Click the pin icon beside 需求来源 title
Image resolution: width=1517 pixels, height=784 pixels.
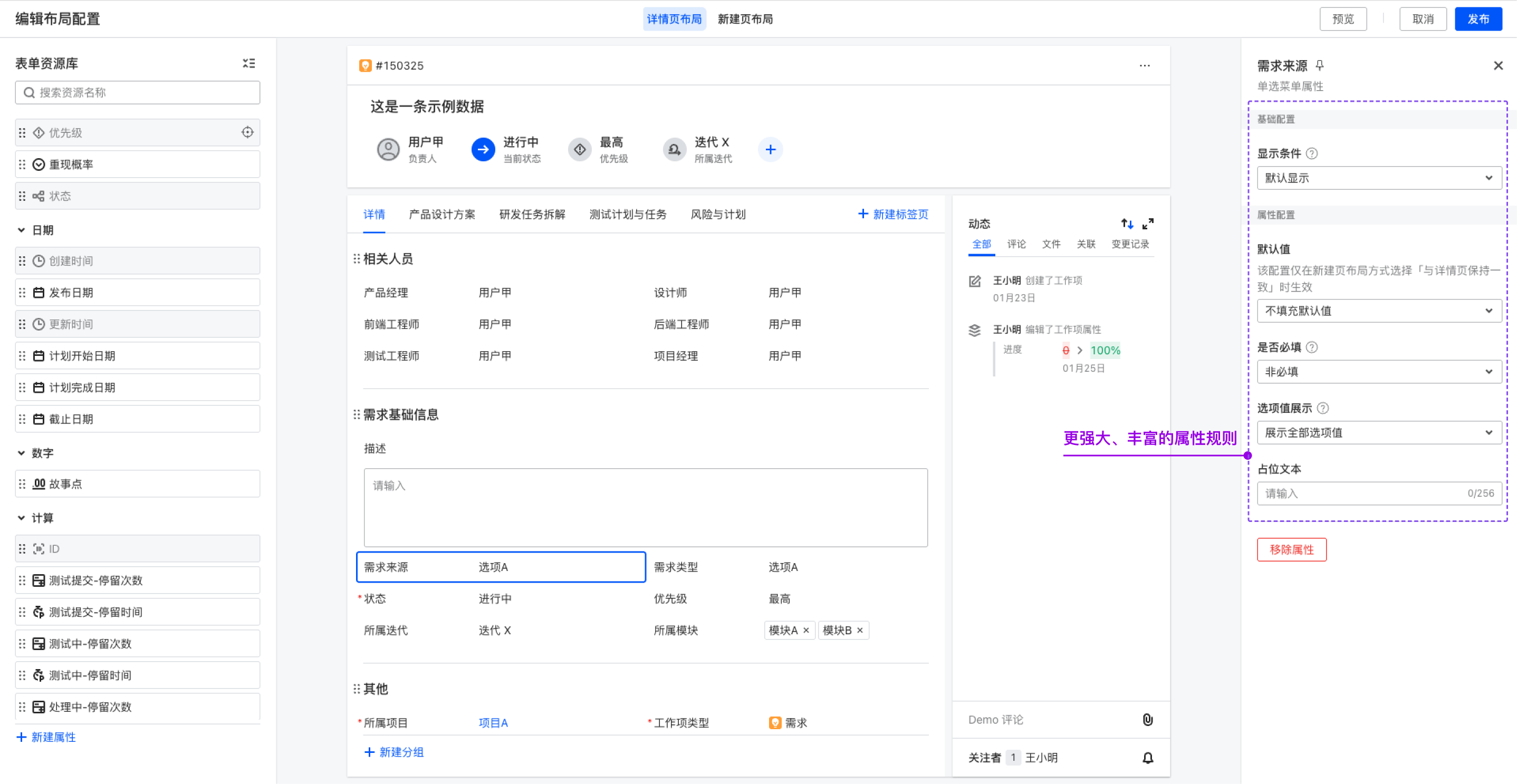(x=1320, y=65)
